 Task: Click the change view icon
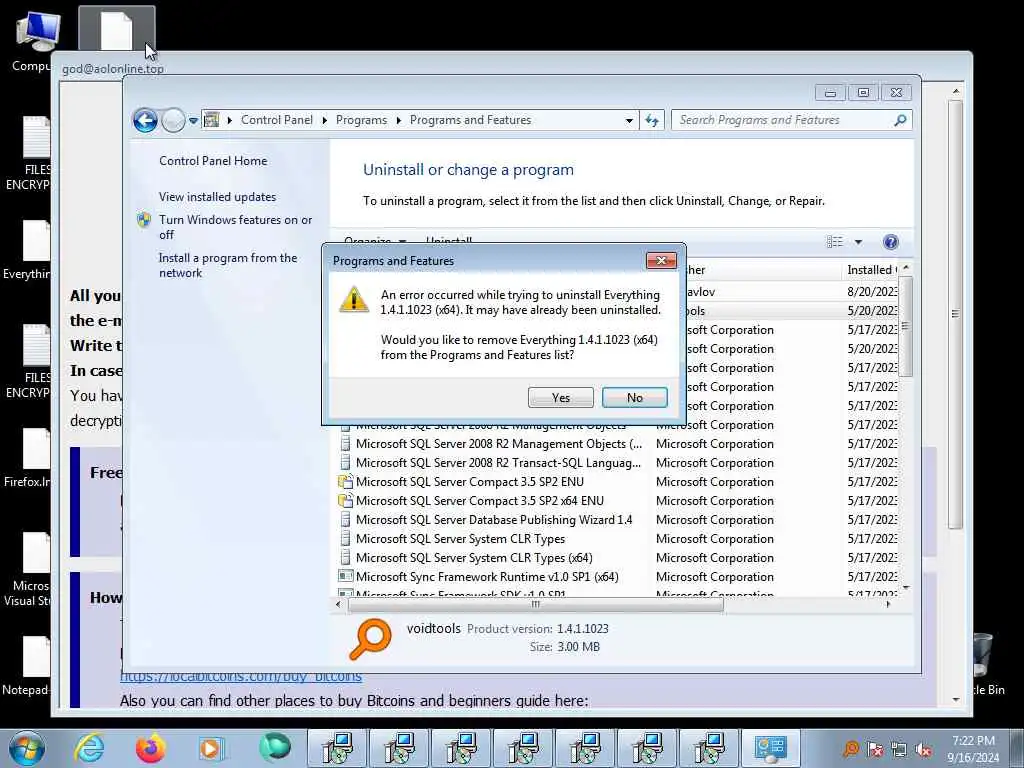pos(835,242)
